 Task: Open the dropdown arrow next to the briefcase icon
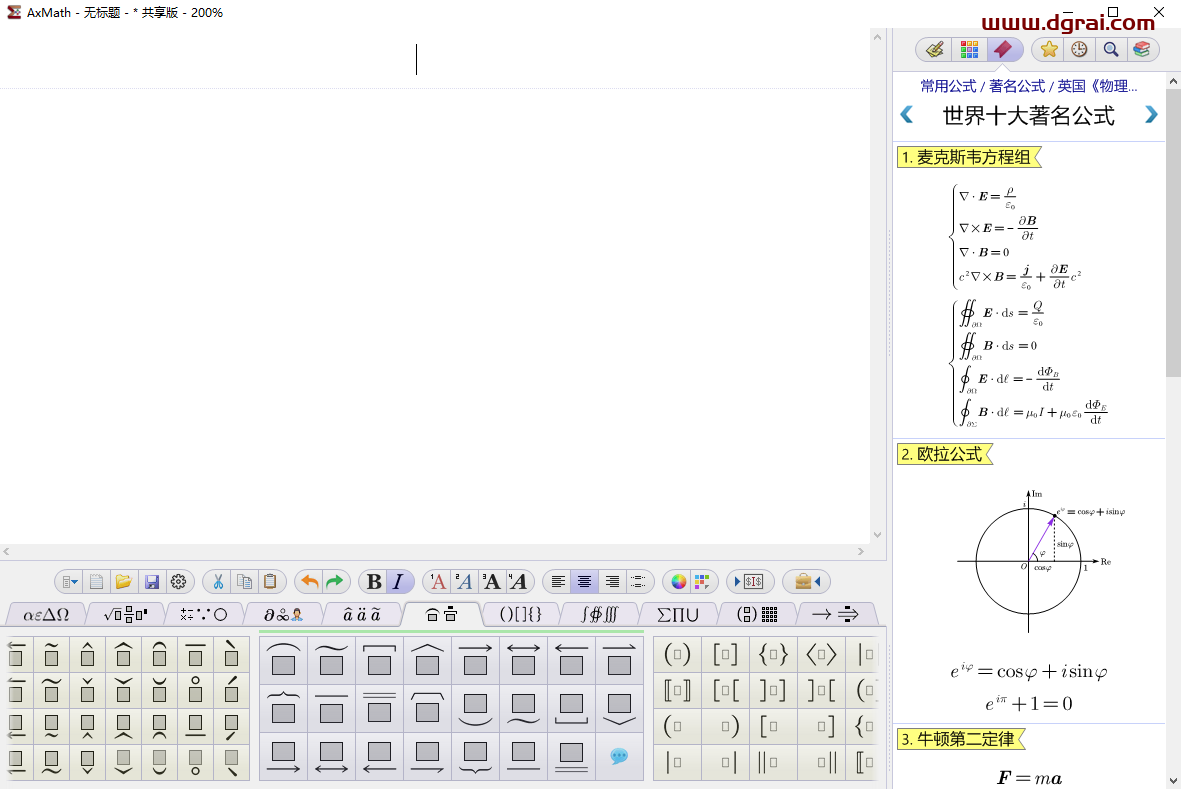[x=820, y=581]
